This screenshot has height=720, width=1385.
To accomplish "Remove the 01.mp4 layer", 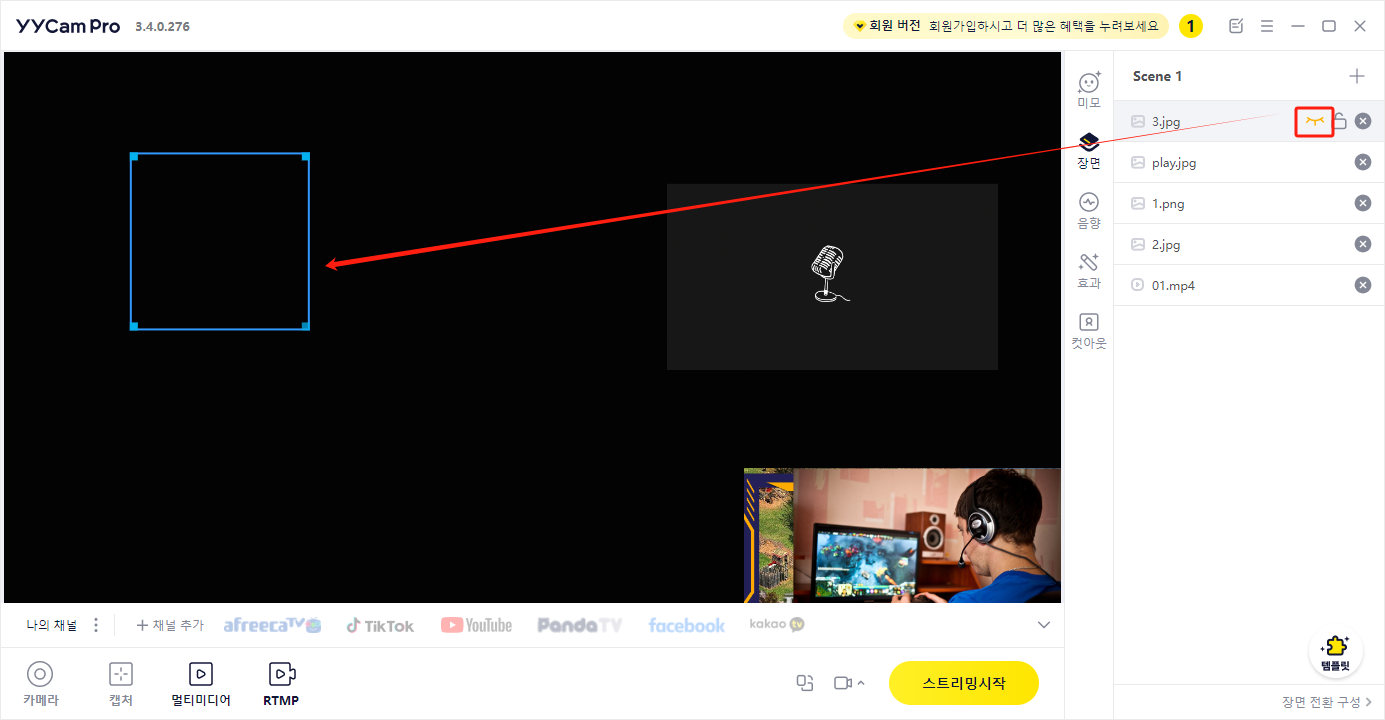I will tap(1363, 285).
